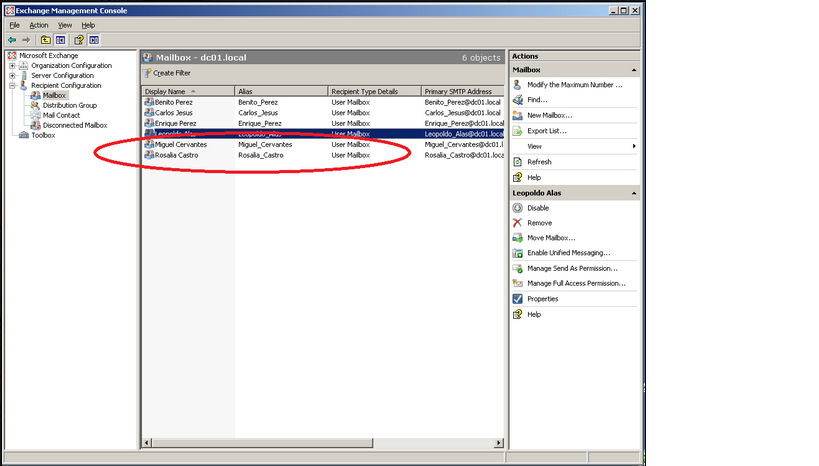The width and height of the screenshot is (819, 466).
Task: Click the Benito Perez mailbox icon
Action: (x=149, y=102)
